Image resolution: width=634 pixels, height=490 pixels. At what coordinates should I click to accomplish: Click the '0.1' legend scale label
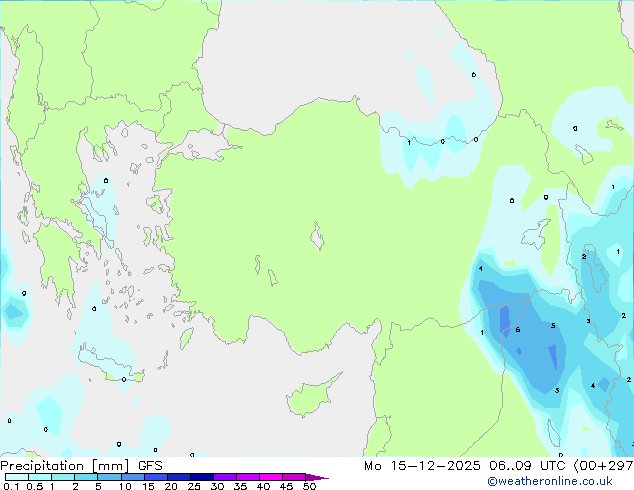(11, 486)
